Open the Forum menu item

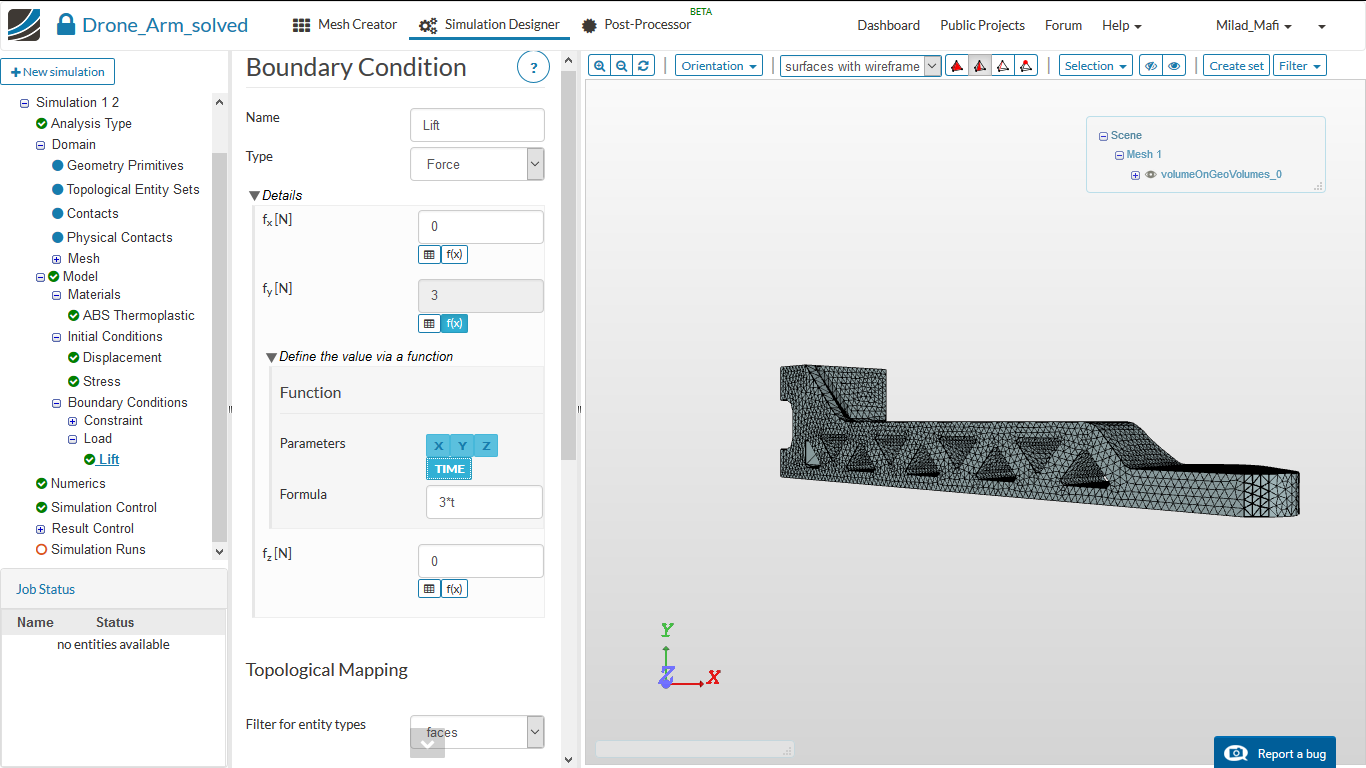coord(1064,25)
